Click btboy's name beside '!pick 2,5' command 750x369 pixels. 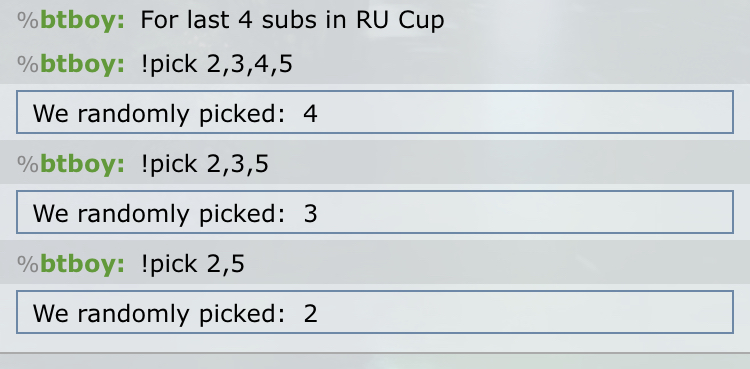tap(82, 264)
